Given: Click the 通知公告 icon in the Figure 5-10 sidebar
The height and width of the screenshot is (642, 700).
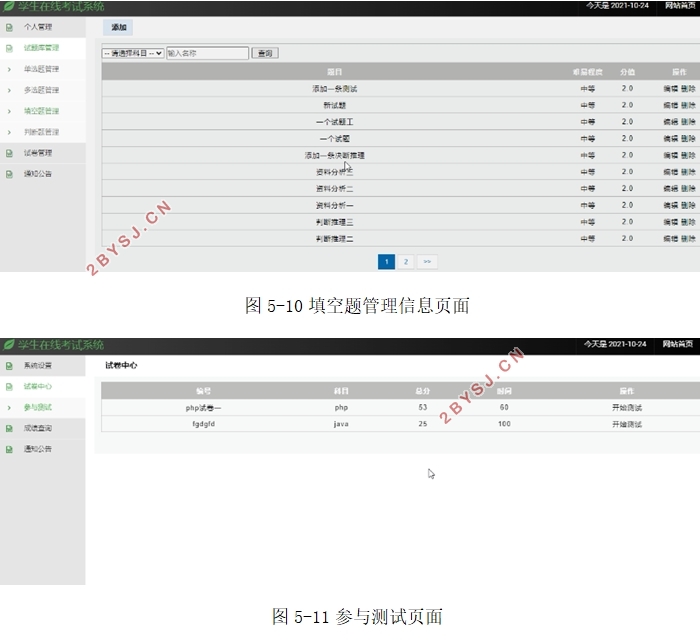Looking at the screenshot, I should coord(9,174).
